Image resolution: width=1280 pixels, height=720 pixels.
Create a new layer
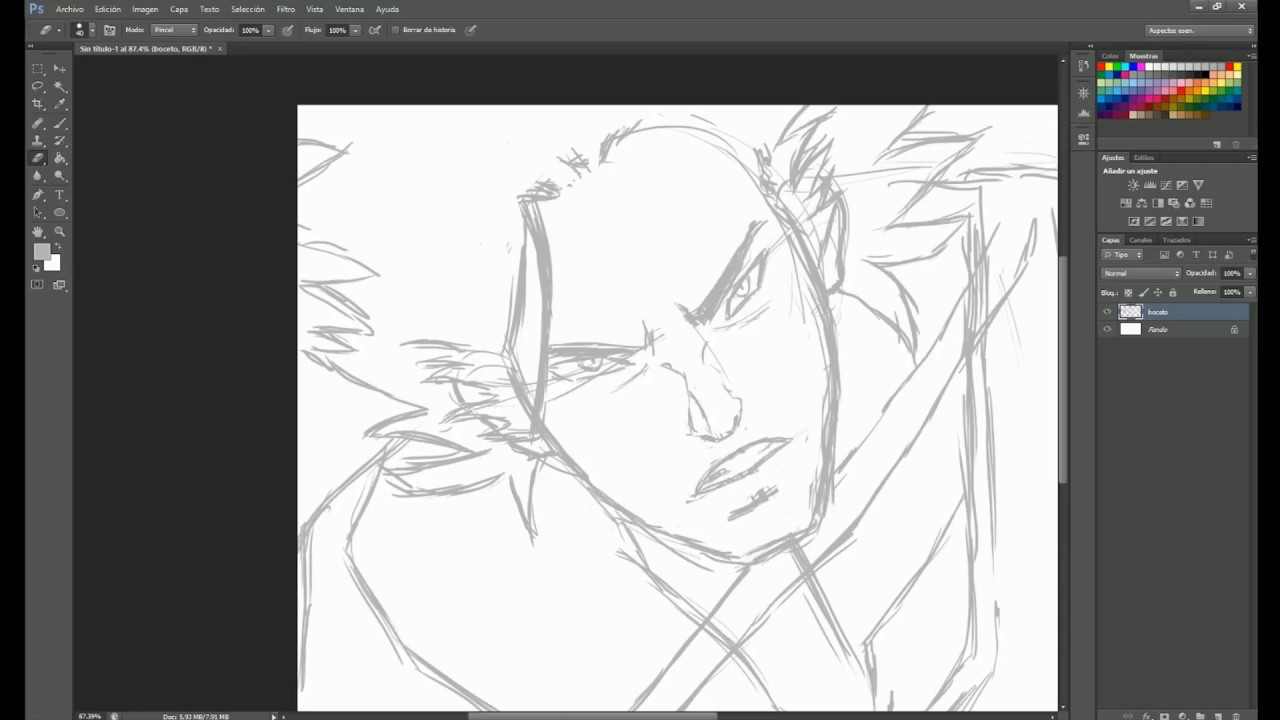(x=1218, y=716)
